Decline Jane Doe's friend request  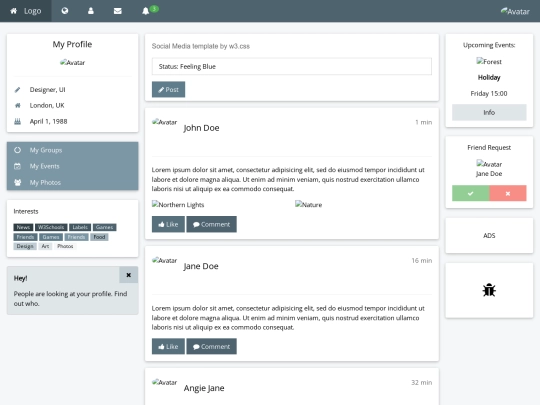pyautogui.click(x=508, y=193)
